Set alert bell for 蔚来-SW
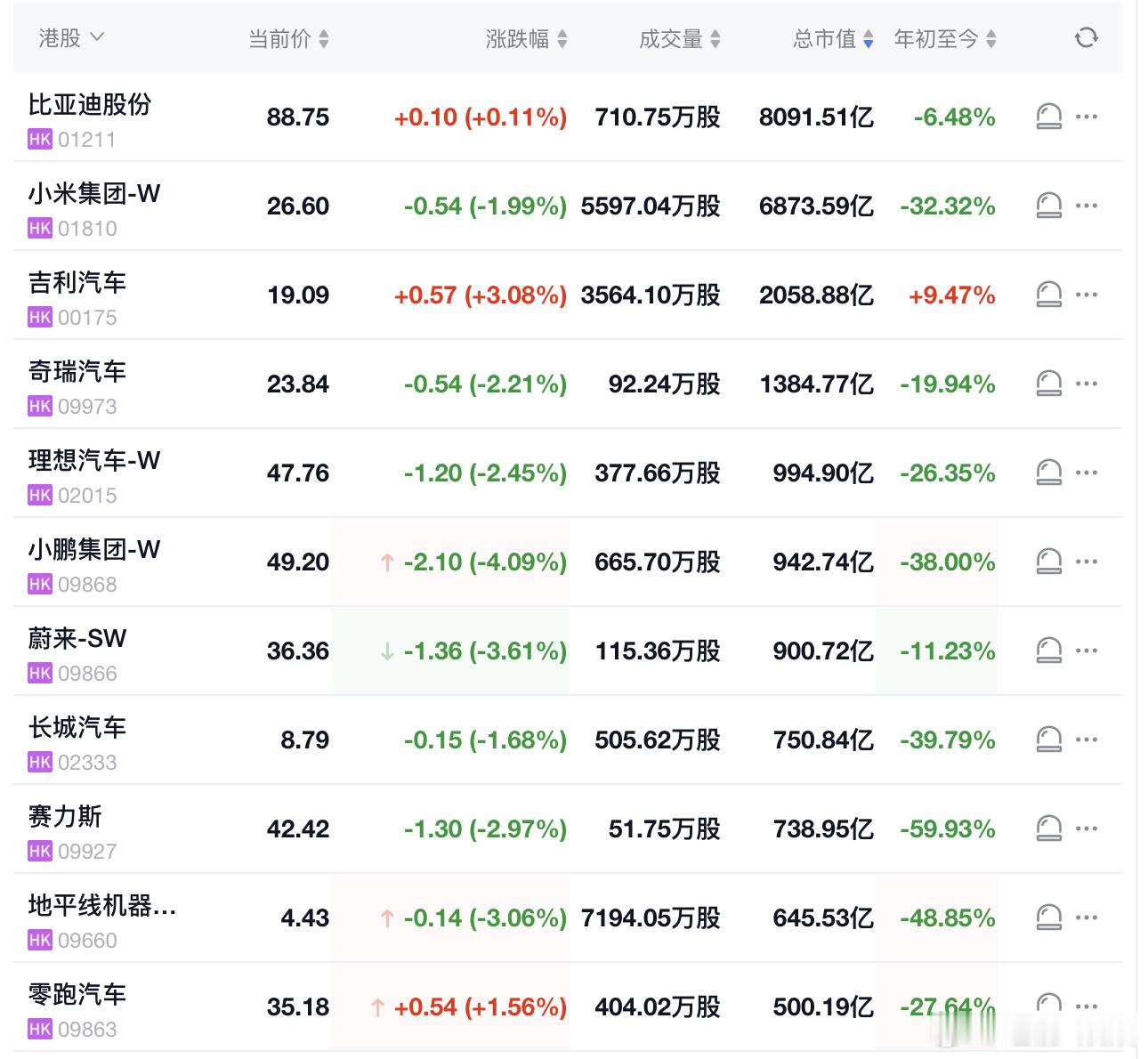The image size is (1148, 1059). (x=1049, y=651)
